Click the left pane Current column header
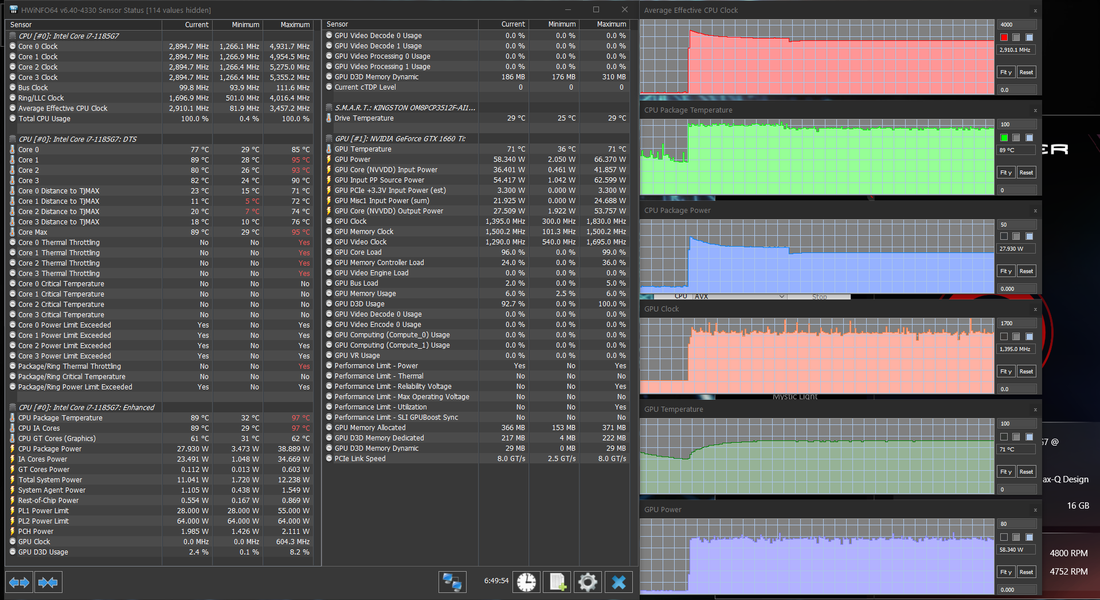 tap(187, 25)
